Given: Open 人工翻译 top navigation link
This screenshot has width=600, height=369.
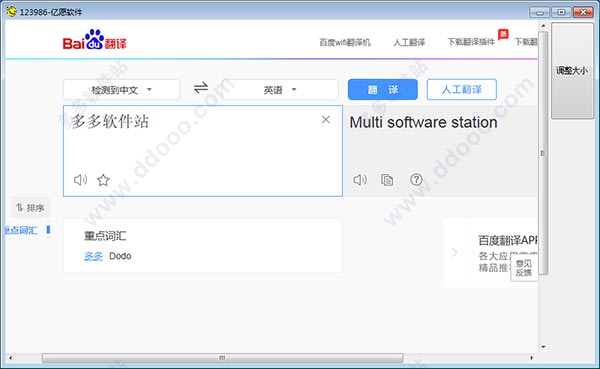Looking at the screenshot, I should pyautogui.click(x=409, y=42).
